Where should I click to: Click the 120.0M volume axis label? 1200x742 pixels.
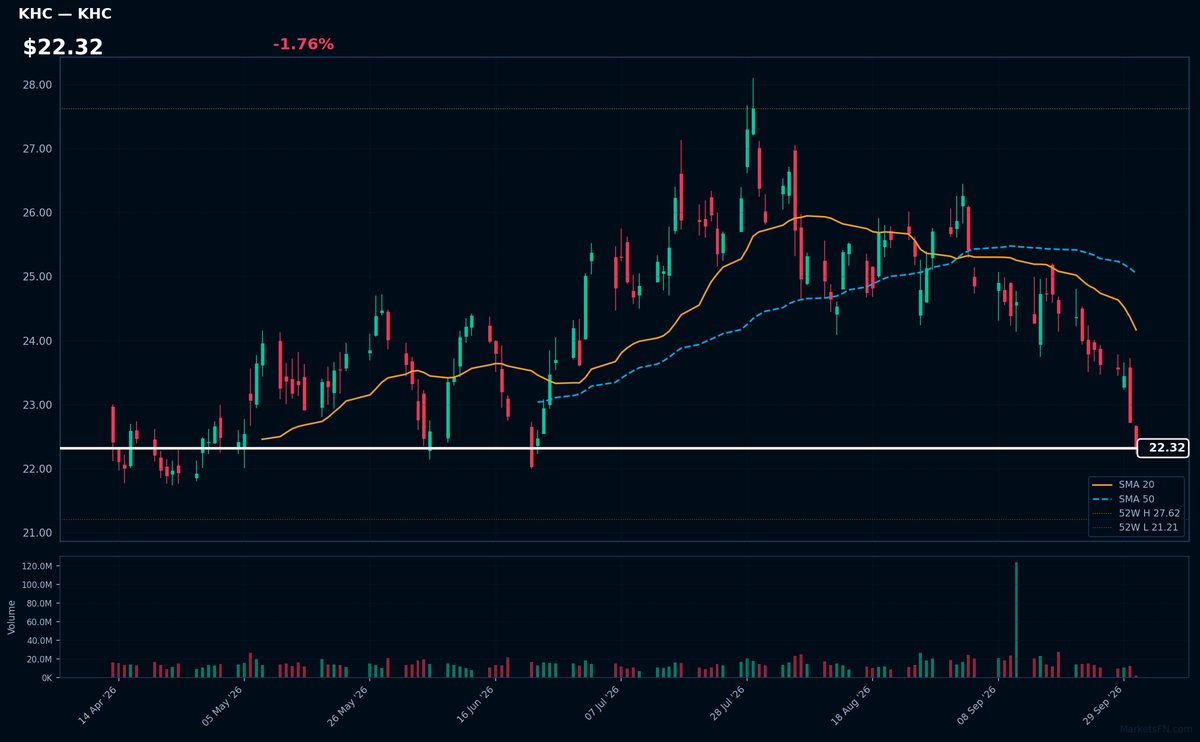click(36, 567)
